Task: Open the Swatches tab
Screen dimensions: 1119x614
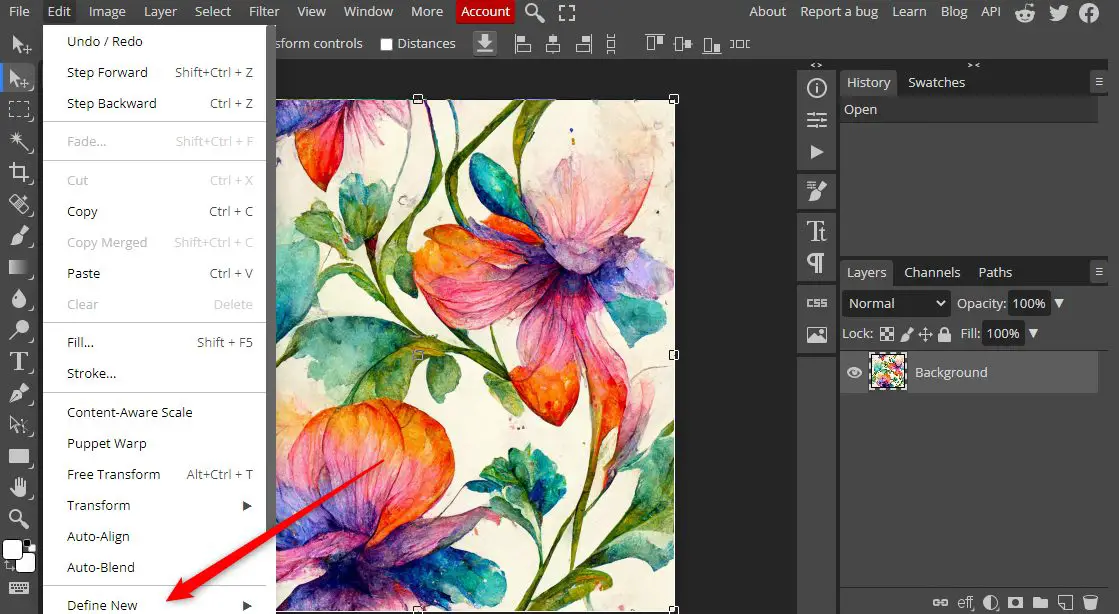Action: 936,82
